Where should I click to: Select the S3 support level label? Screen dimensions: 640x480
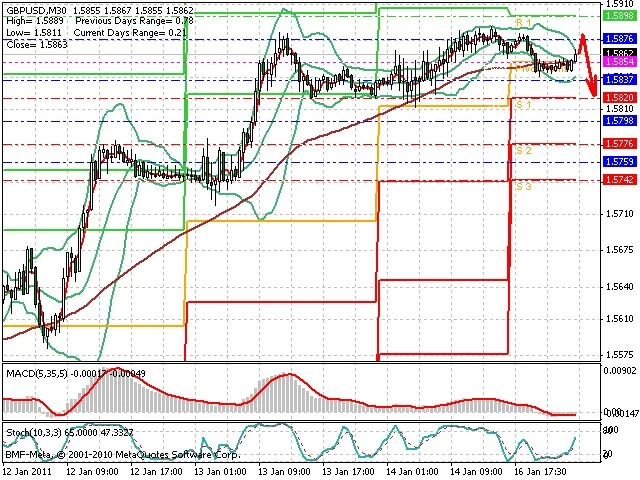tap(523, 186)
